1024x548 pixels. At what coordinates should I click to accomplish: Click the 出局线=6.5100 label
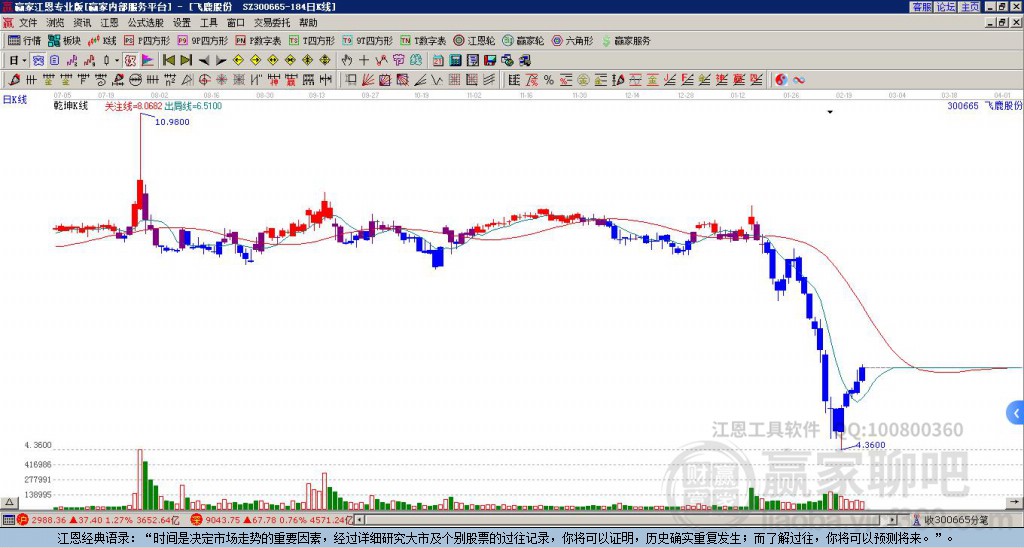(x=193, y=106)
